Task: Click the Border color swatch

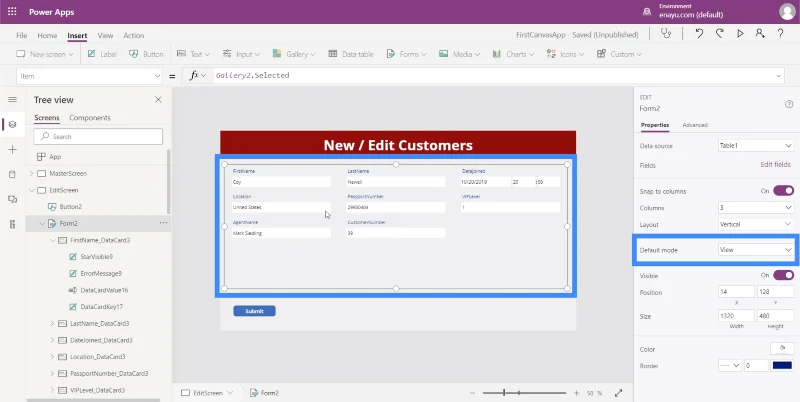Action: [x=782, y=365]
